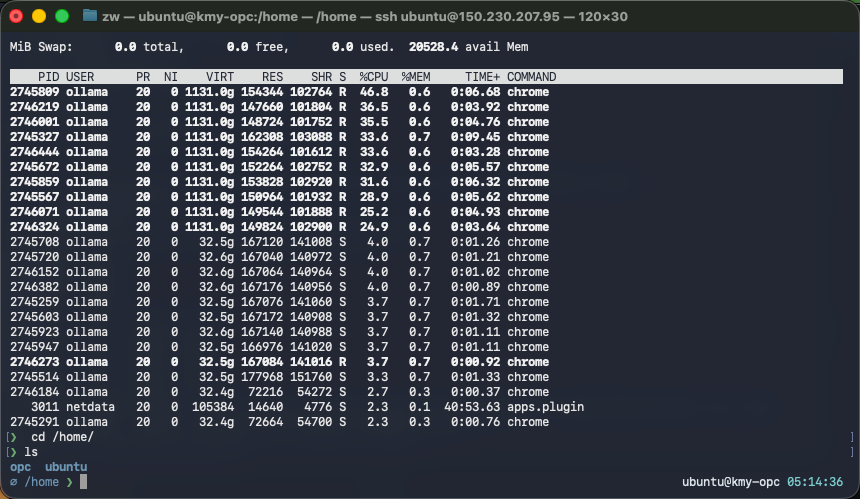860x499 pixels.
Task: Select PID 2745859 in the process list
Action: (34, 182)
